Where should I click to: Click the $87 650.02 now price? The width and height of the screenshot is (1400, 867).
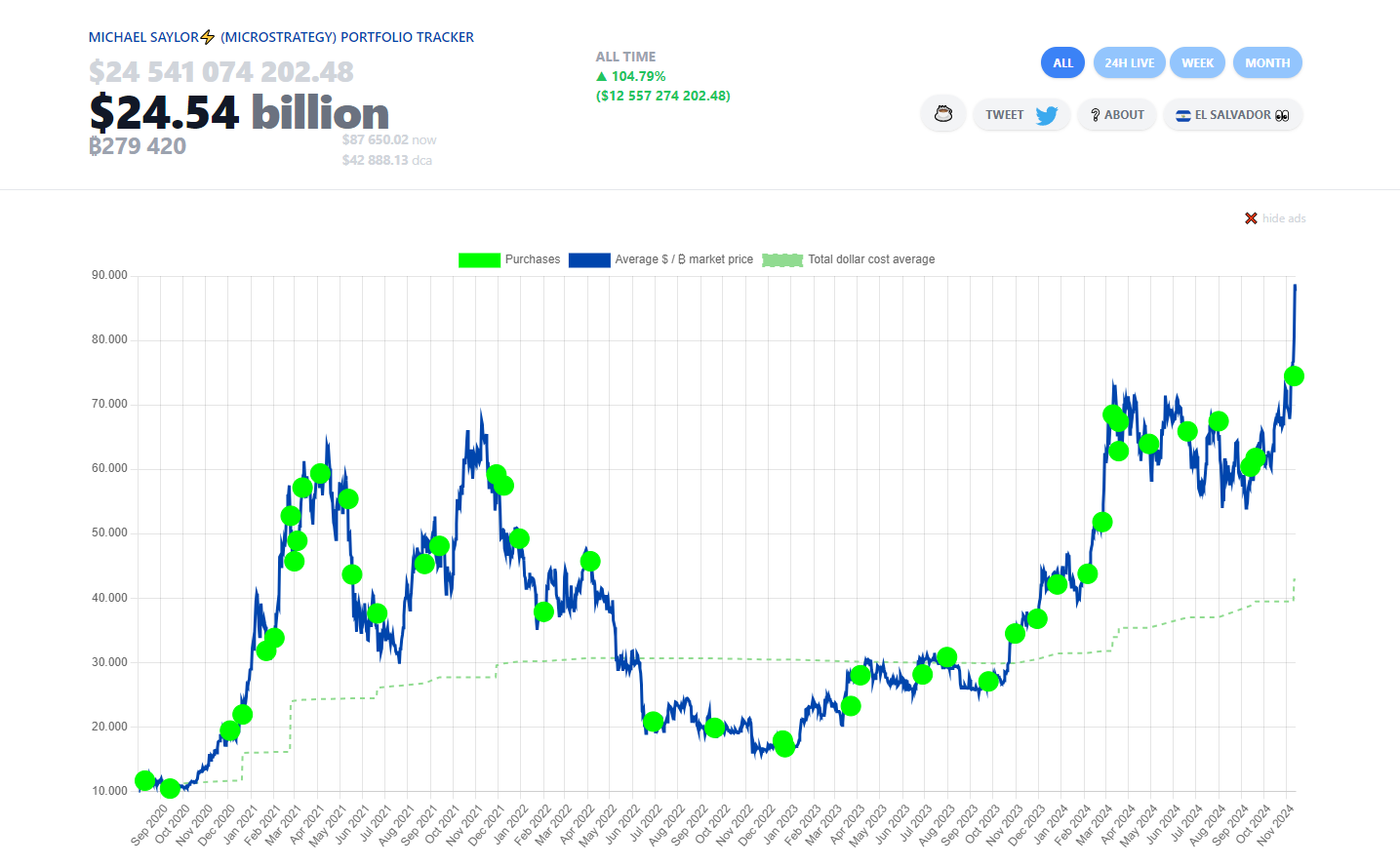(388, 139)
